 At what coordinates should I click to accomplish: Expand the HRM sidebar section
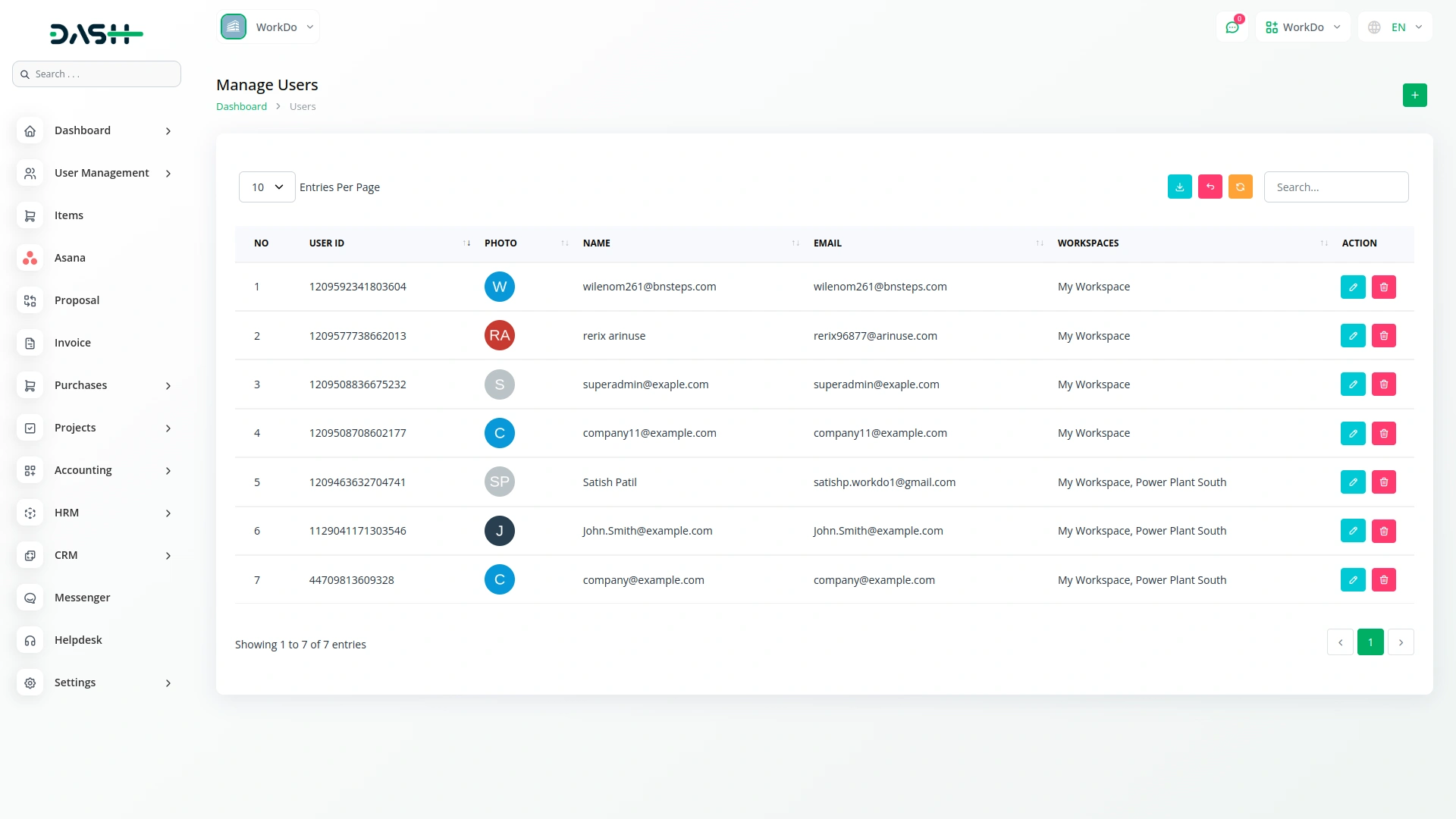[67, 513]
